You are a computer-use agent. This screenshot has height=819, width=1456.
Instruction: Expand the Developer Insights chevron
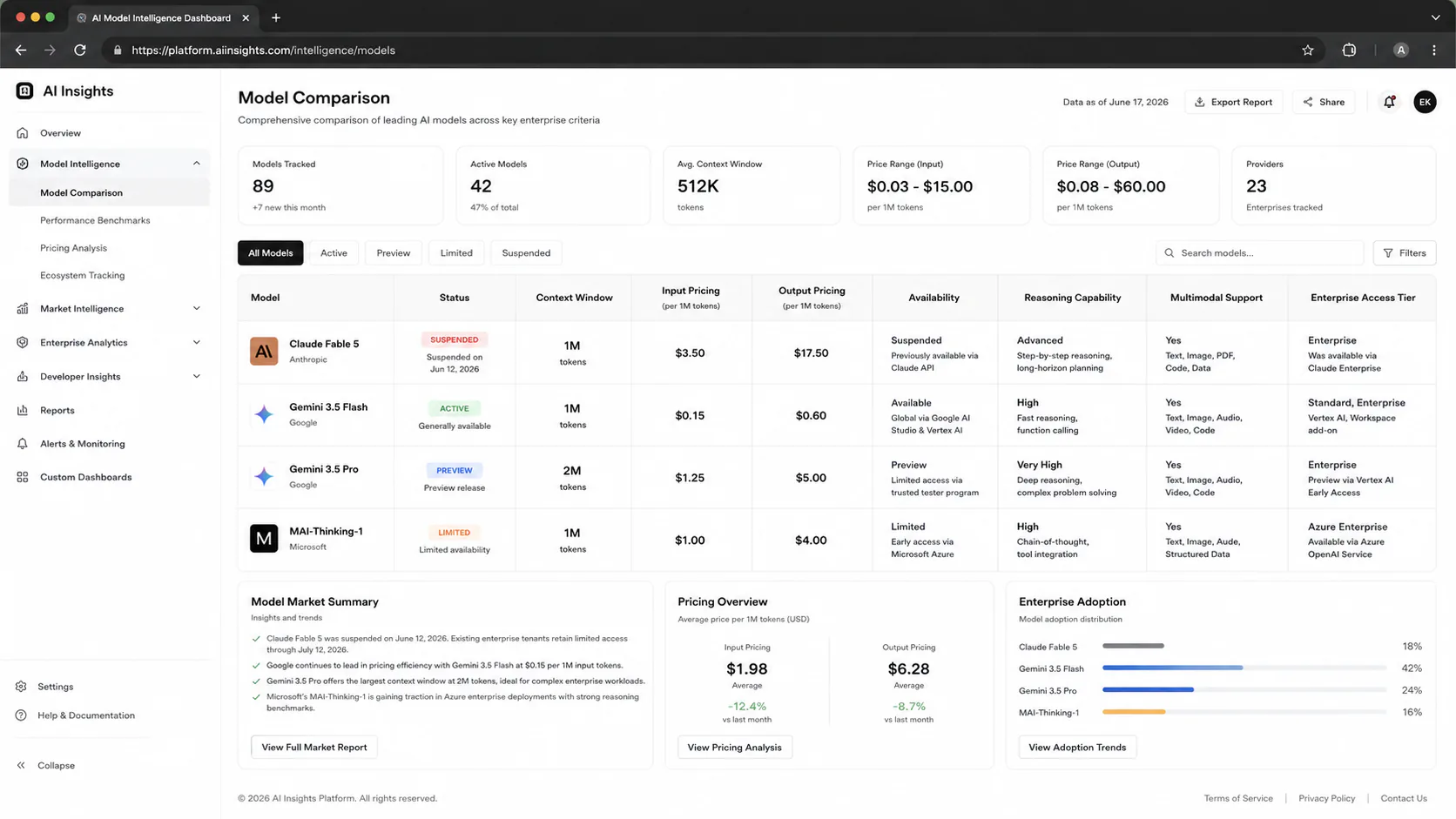(x=197, y=377)
